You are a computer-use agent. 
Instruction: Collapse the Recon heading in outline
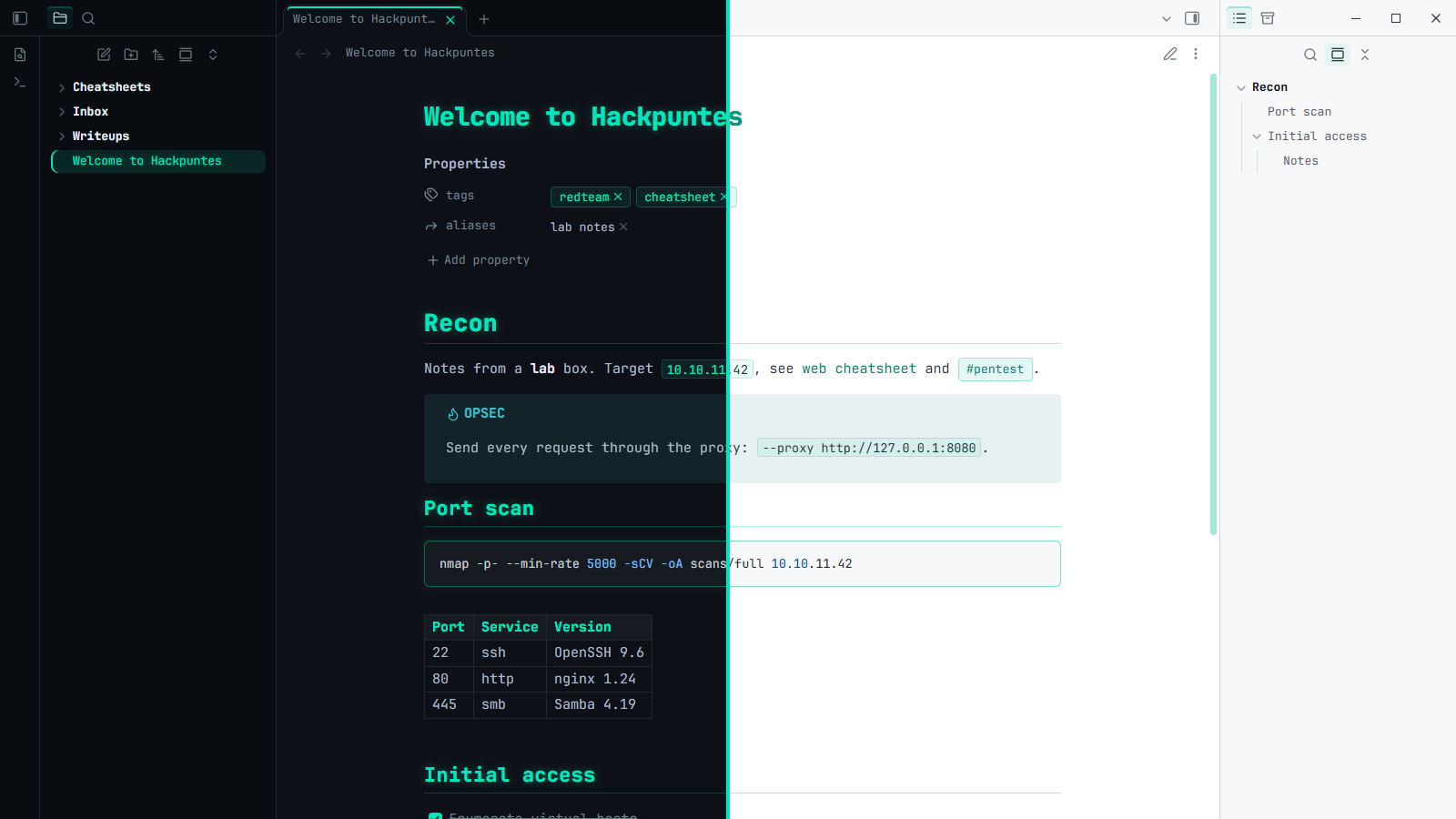tap(1241, 87)
